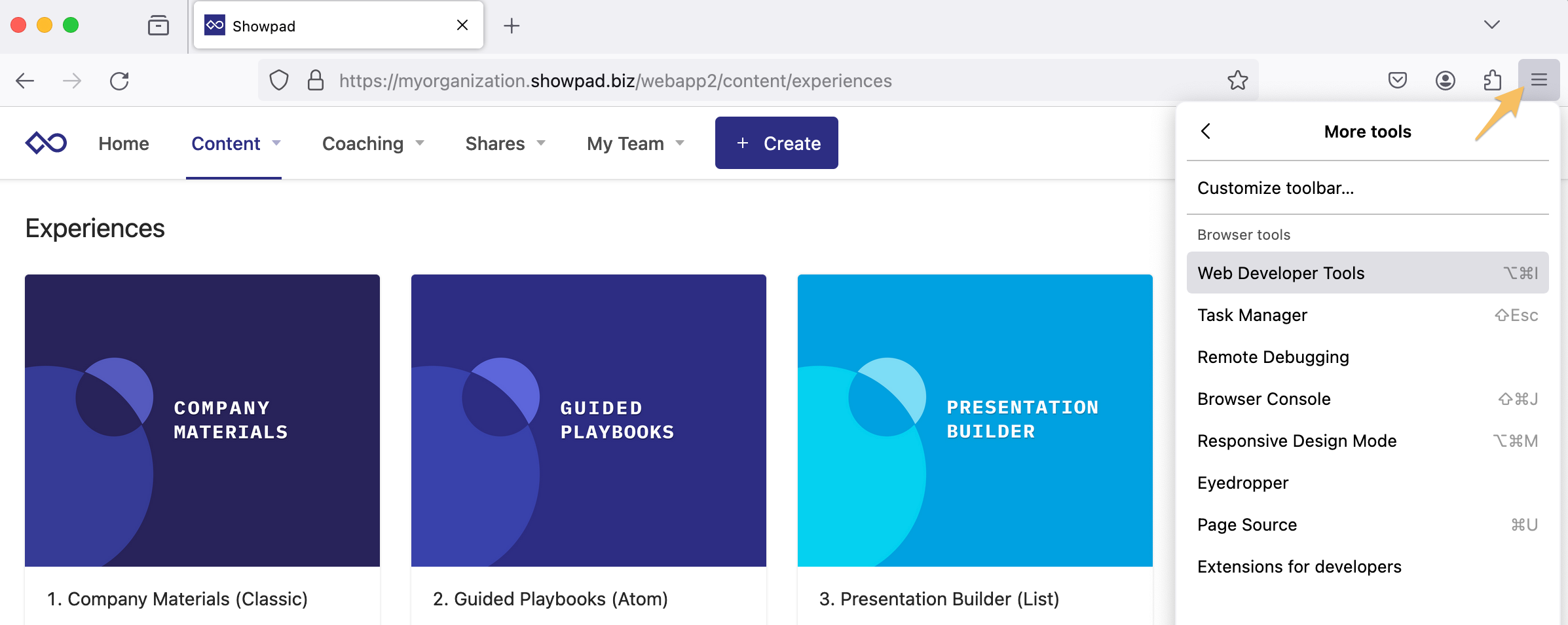Open the hamburger application menu
The width and height of the screenshot is (1568, 625).
click(1539, 80)
